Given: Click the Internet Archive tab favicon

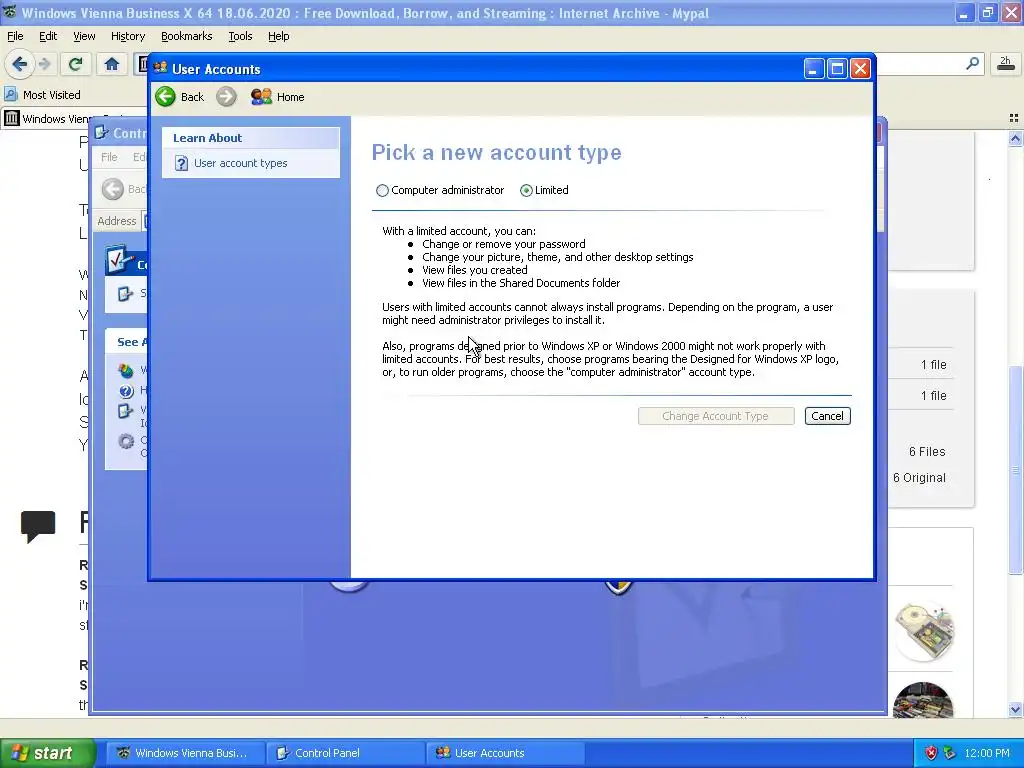Looking at the screenshot, I should [x=12, y=118].
